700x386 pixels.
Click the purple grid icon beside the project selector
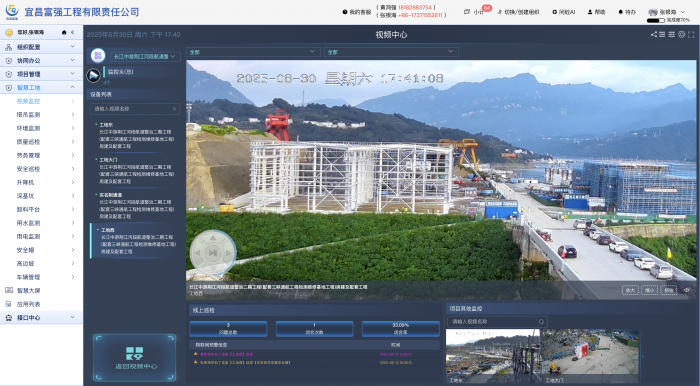98,56
